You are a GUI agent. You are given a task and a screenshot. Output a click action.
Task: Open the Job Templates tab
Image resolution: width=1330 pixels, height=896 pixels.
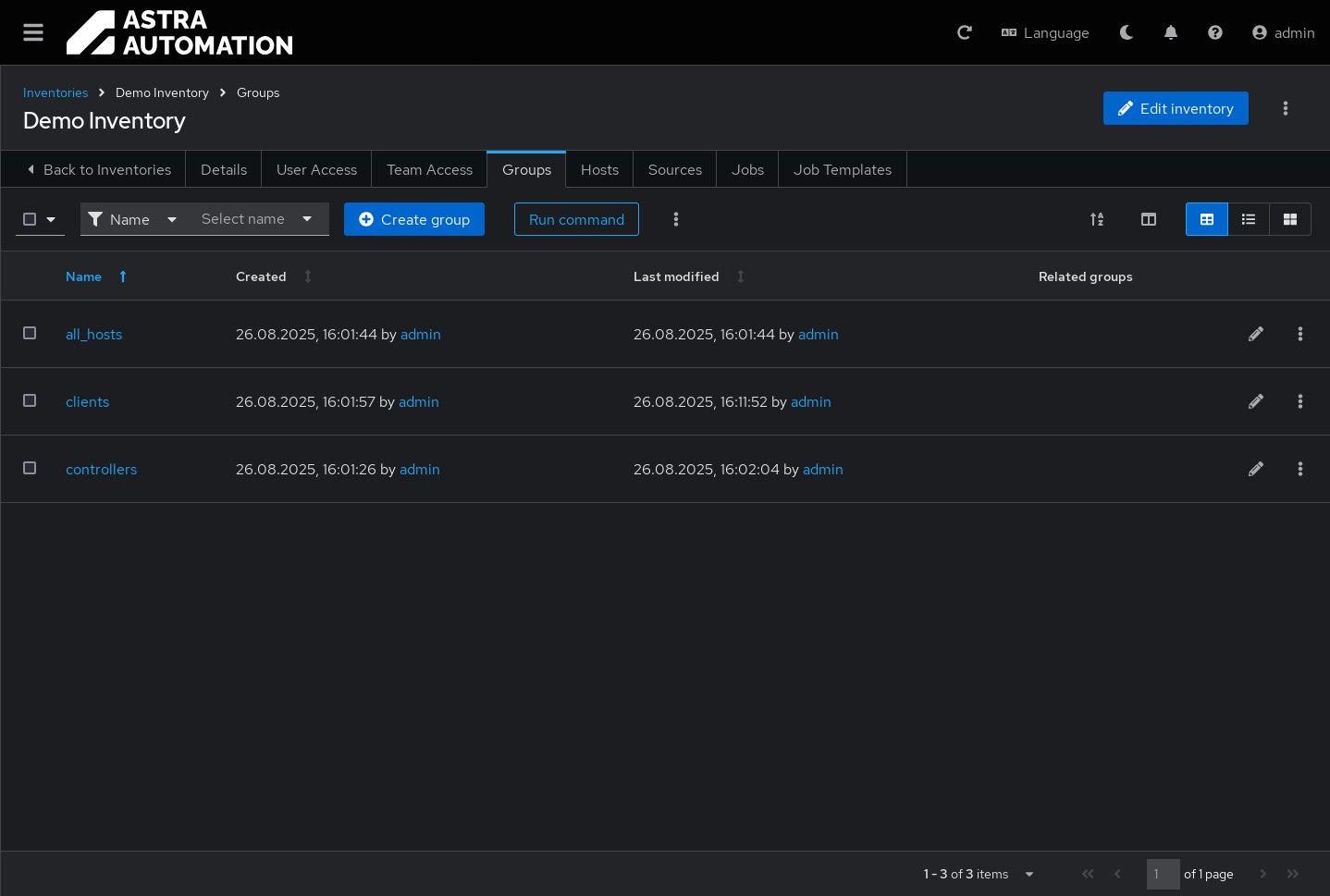coord(842,169)
